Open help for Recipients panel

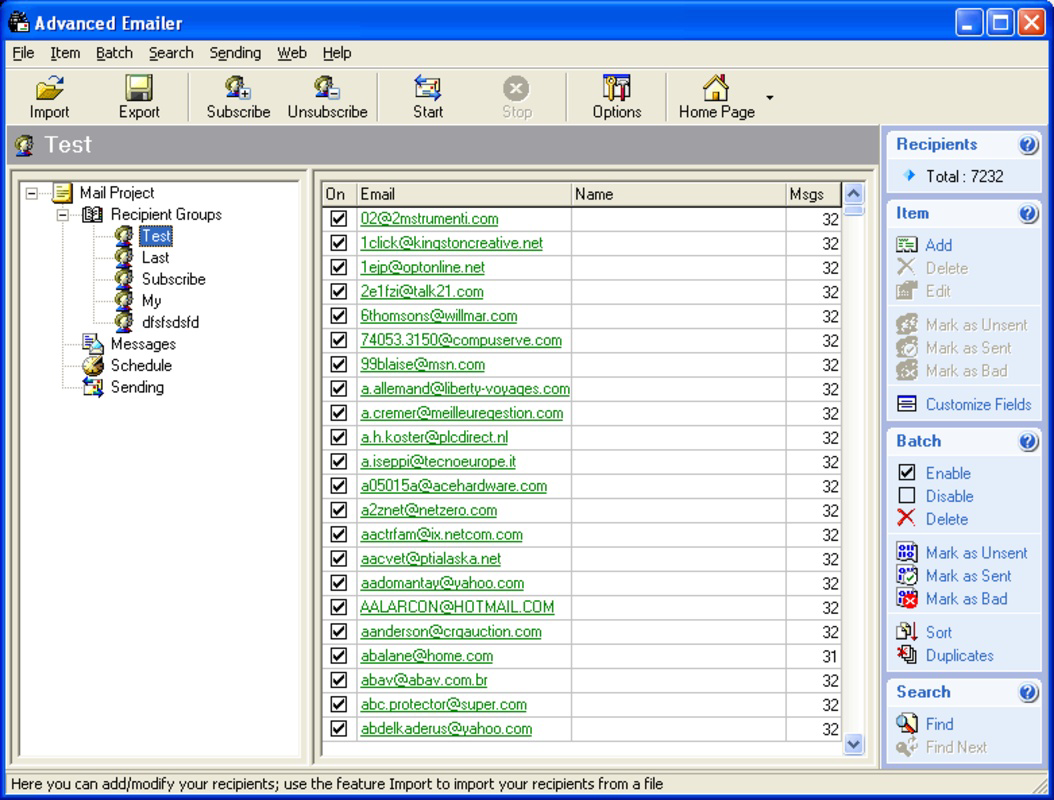pyautogui.click(x=1028, y=145)
